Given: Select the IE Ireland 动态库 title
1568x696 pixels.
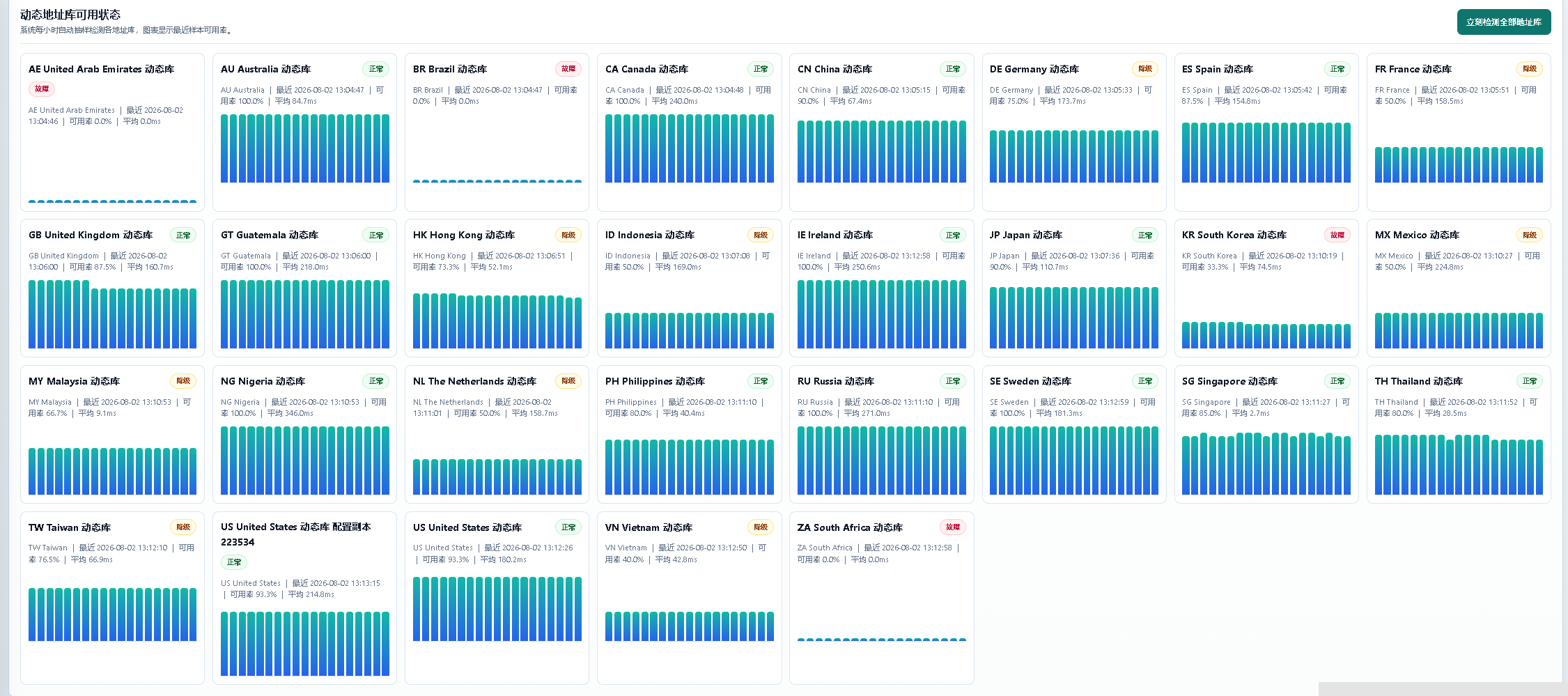Looking at the screenshot, I should tap(835, 235).
